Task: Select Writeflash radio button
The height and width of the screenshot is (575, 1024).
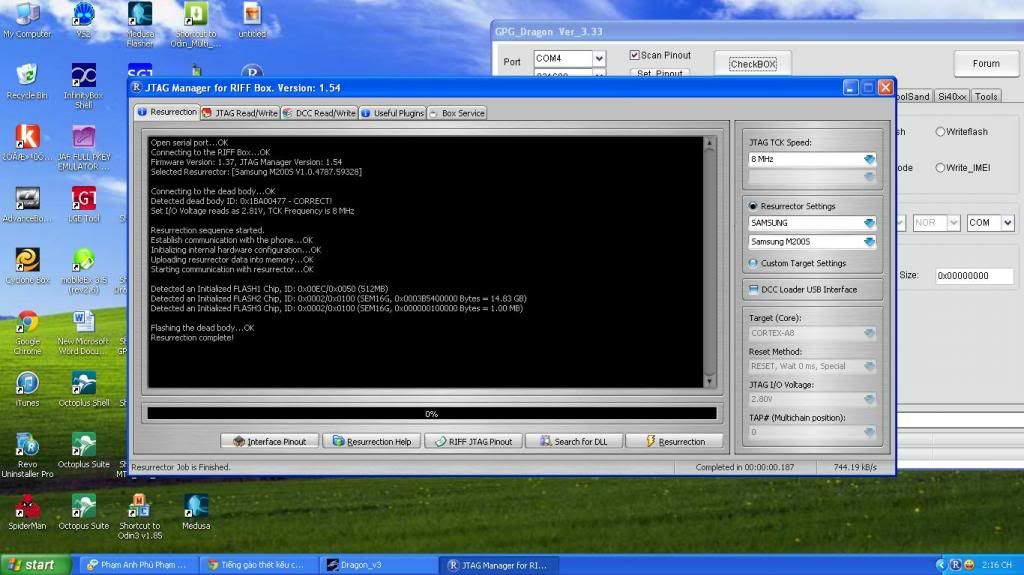Action: coord(940,131)
